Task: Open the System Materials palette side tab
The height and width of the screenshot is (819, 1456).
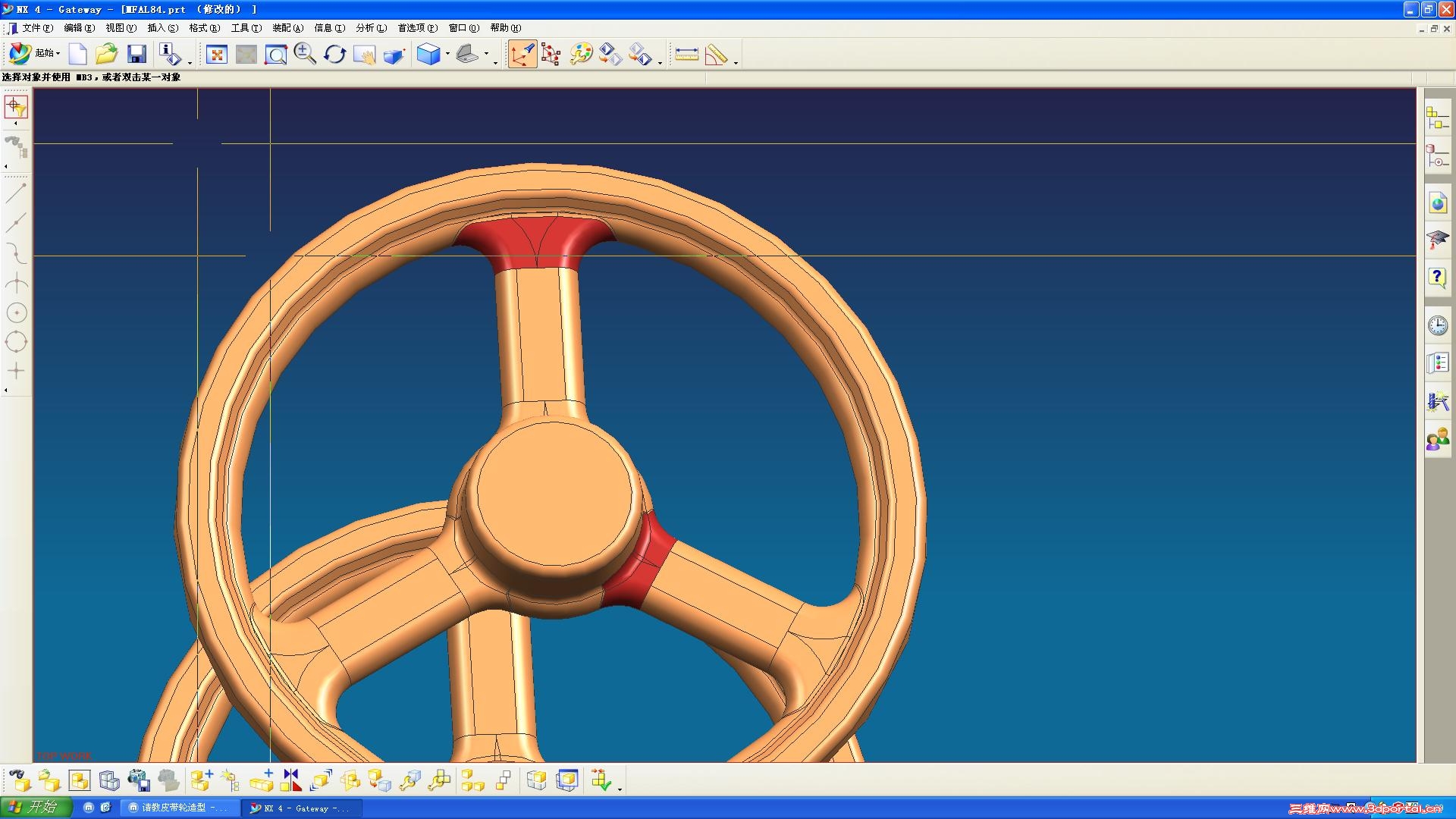Action: 1437,362
